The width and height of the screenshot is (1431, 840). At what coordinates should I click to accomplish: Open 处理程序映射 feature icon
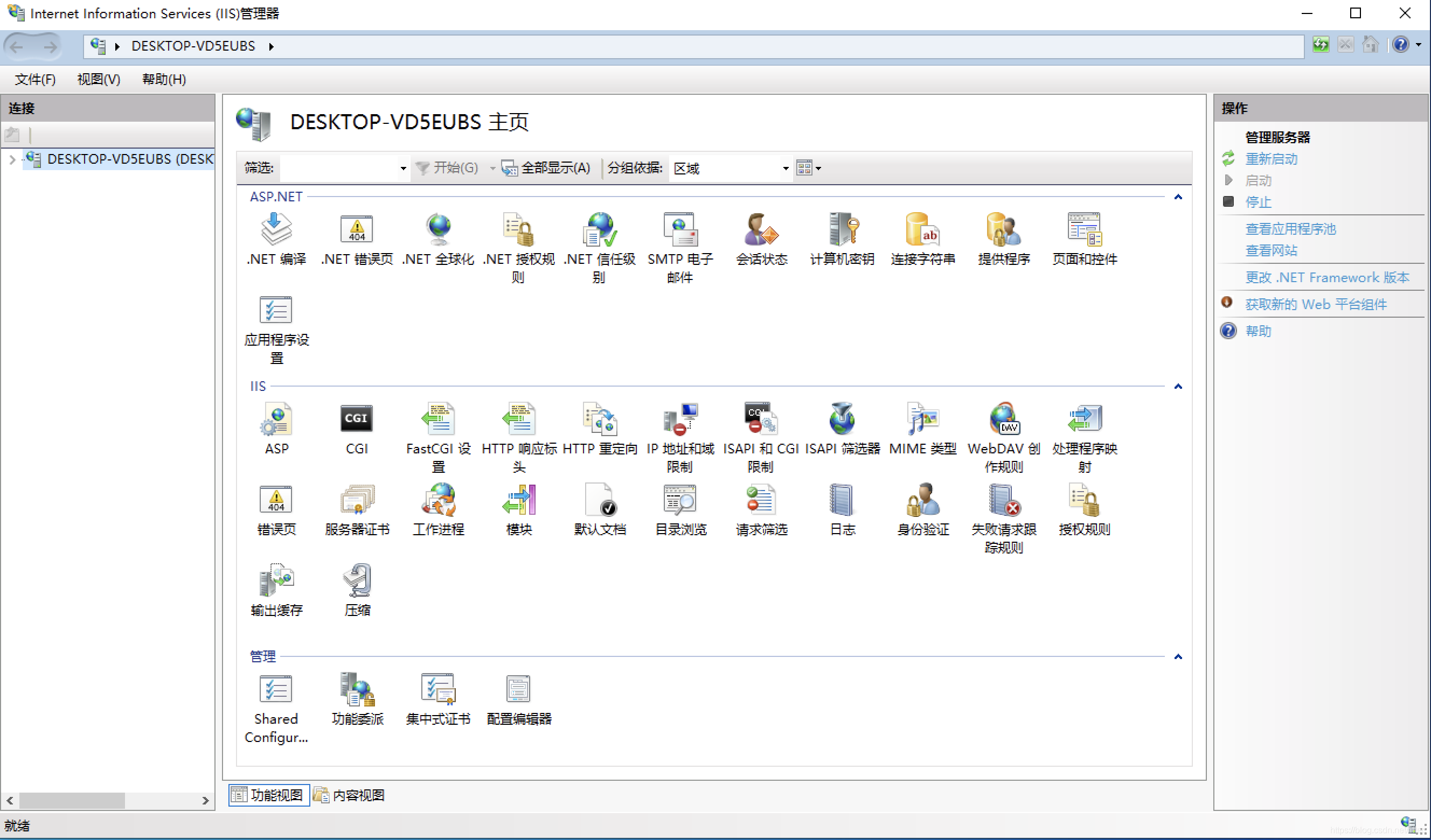point(1085,418)
